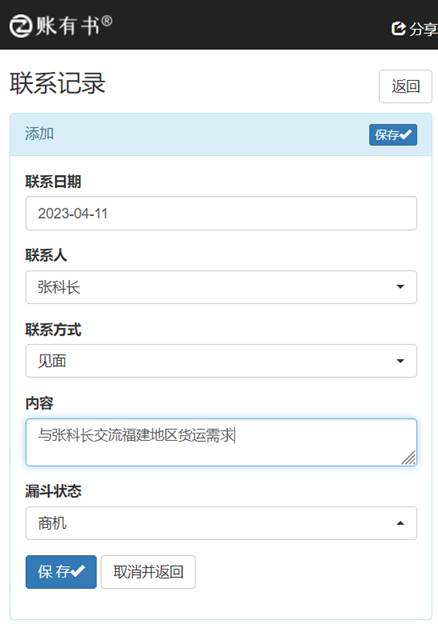
Task: Click the 添加 panel heading text
Action: 39,134
